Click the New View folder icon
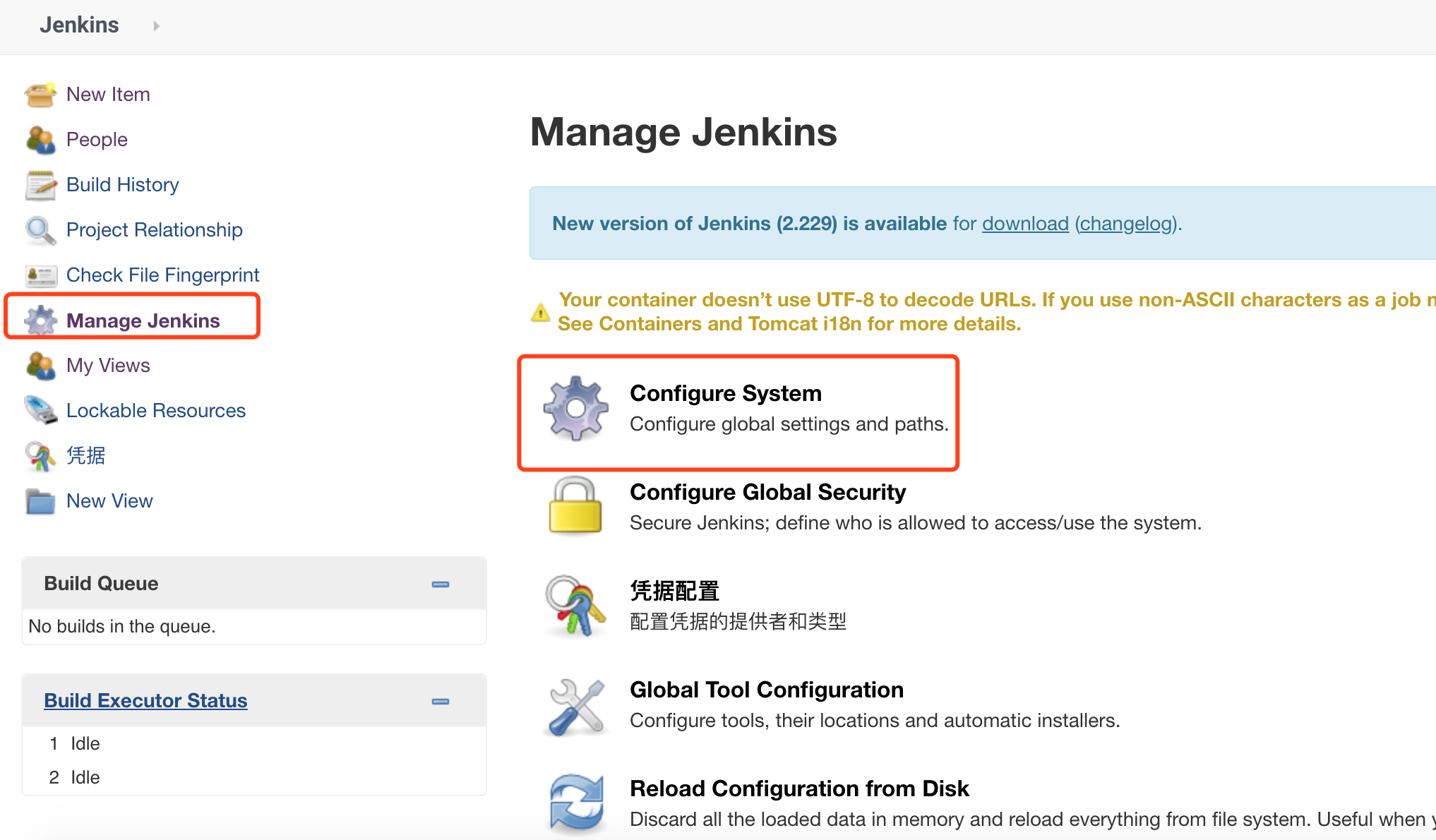This screenshot has width=1436, height=840. (x=40, y=501)
